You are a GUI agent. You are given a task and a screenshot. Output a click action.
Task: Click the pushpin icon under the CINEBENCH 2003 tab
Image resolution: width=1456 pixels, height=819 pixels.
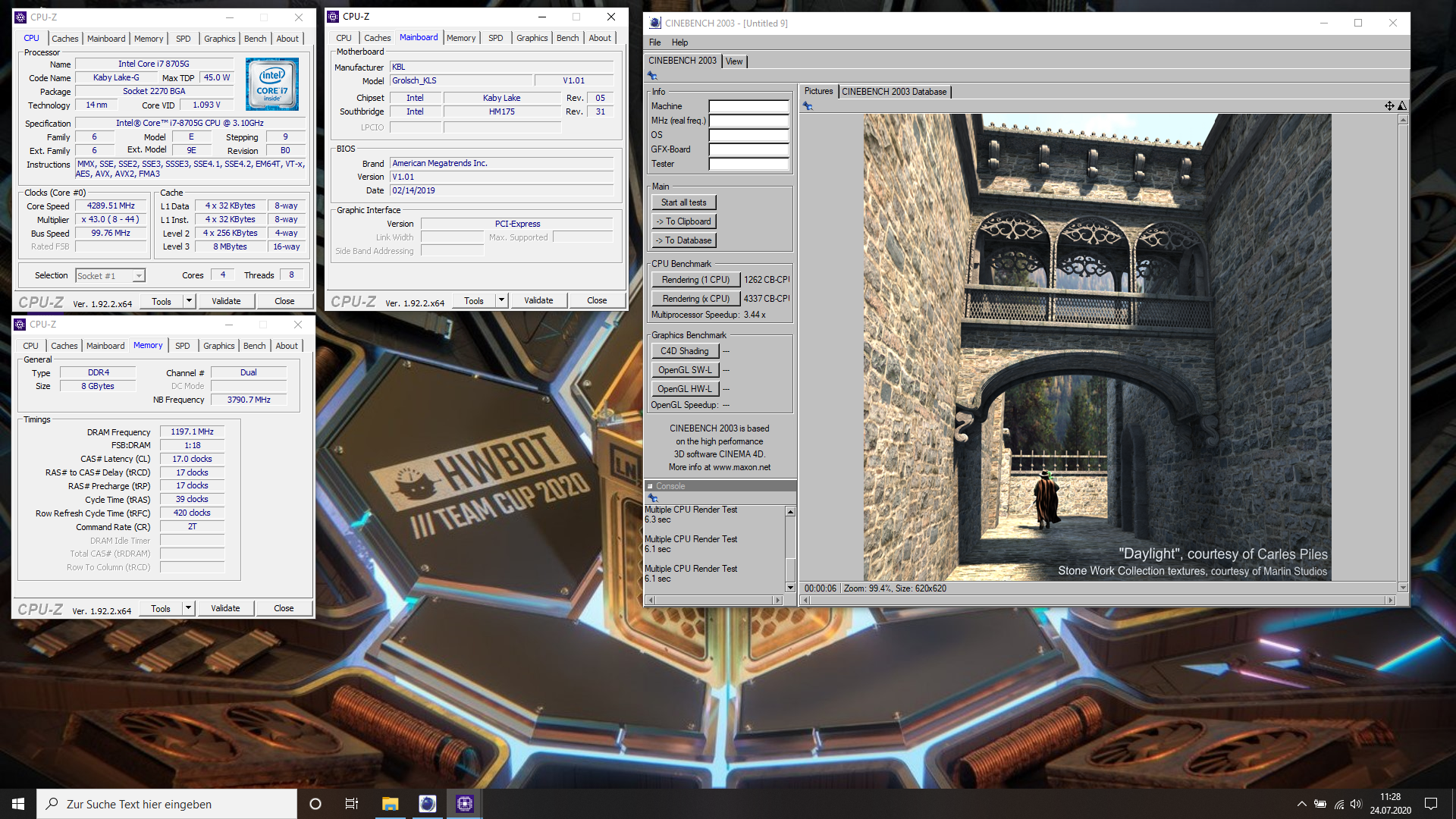(x=652, y=76)
